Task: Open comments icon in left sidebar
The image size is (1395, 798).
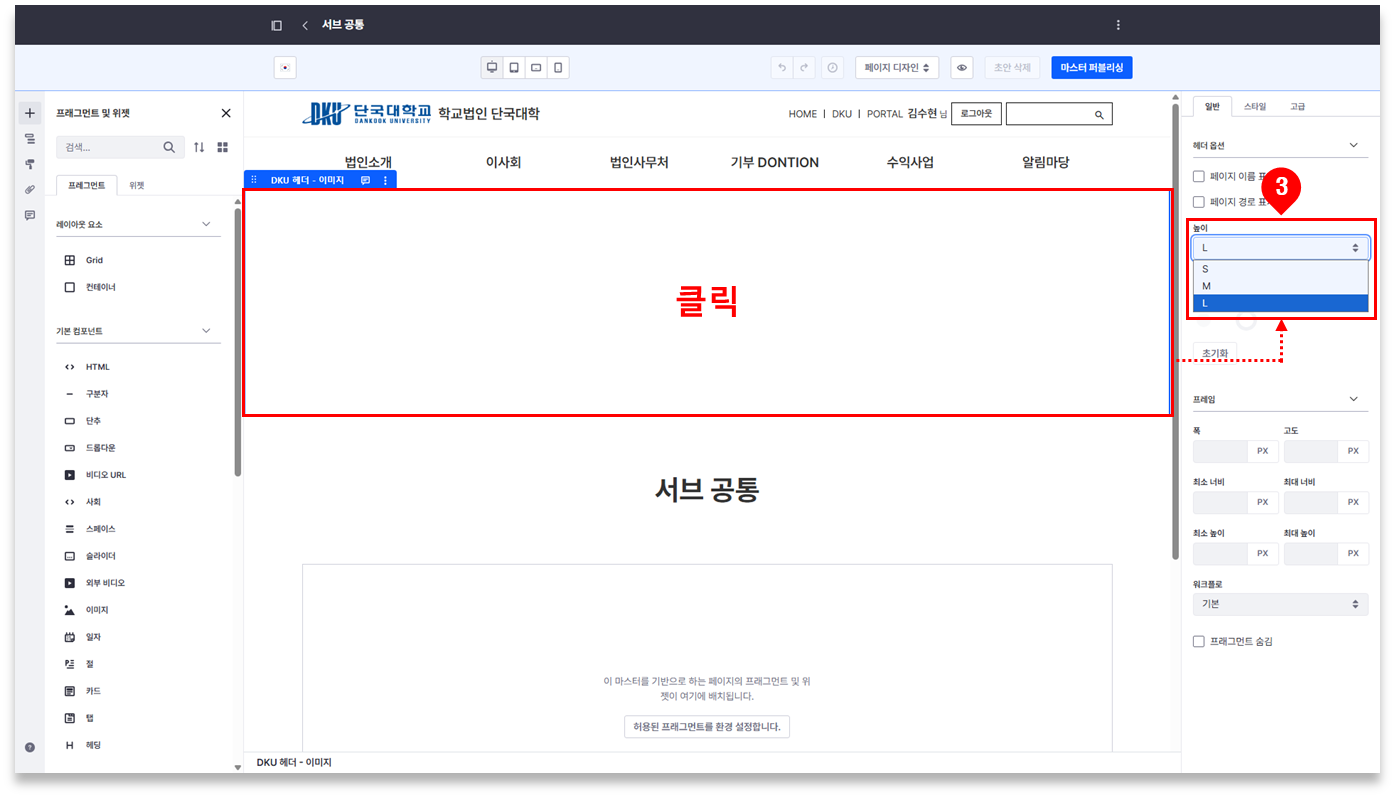Action: [30, 215]
